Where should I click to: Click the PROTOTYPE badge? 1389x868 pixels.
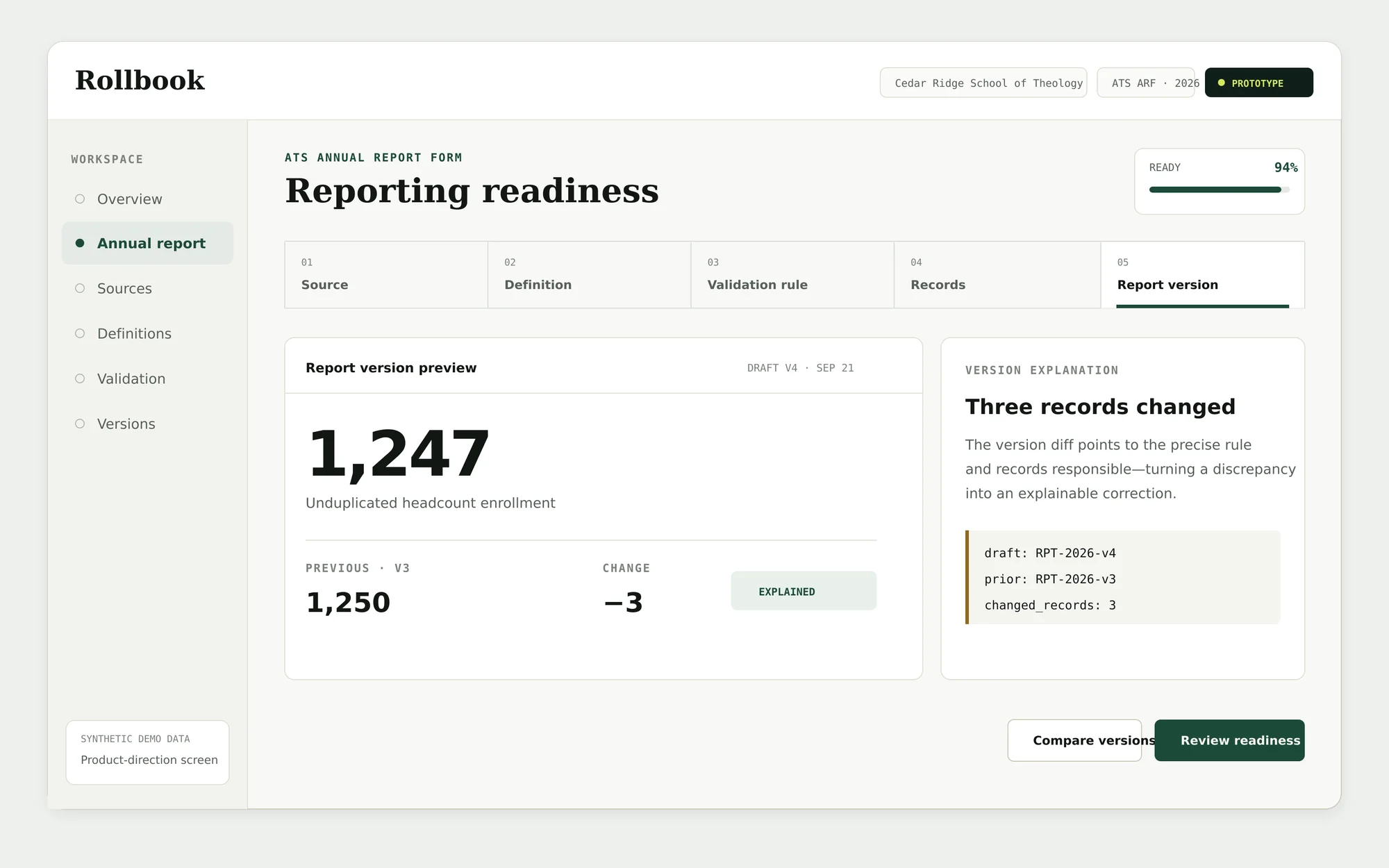[x=1259, y=83]
